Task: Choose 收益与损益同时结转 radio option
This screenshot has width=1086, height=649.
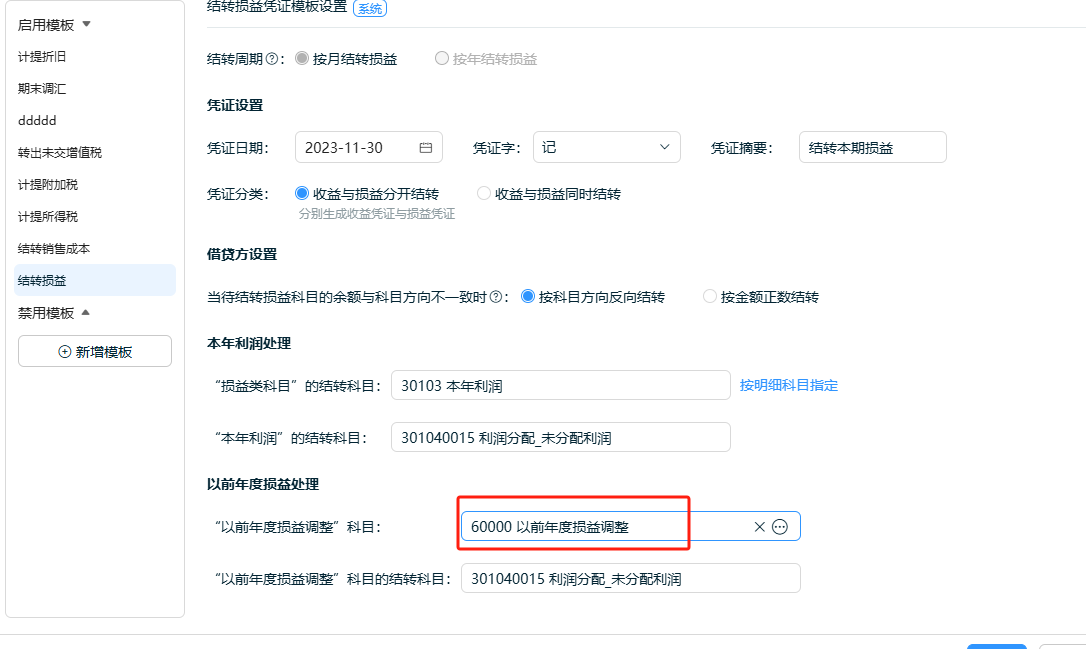Action: 484,194
